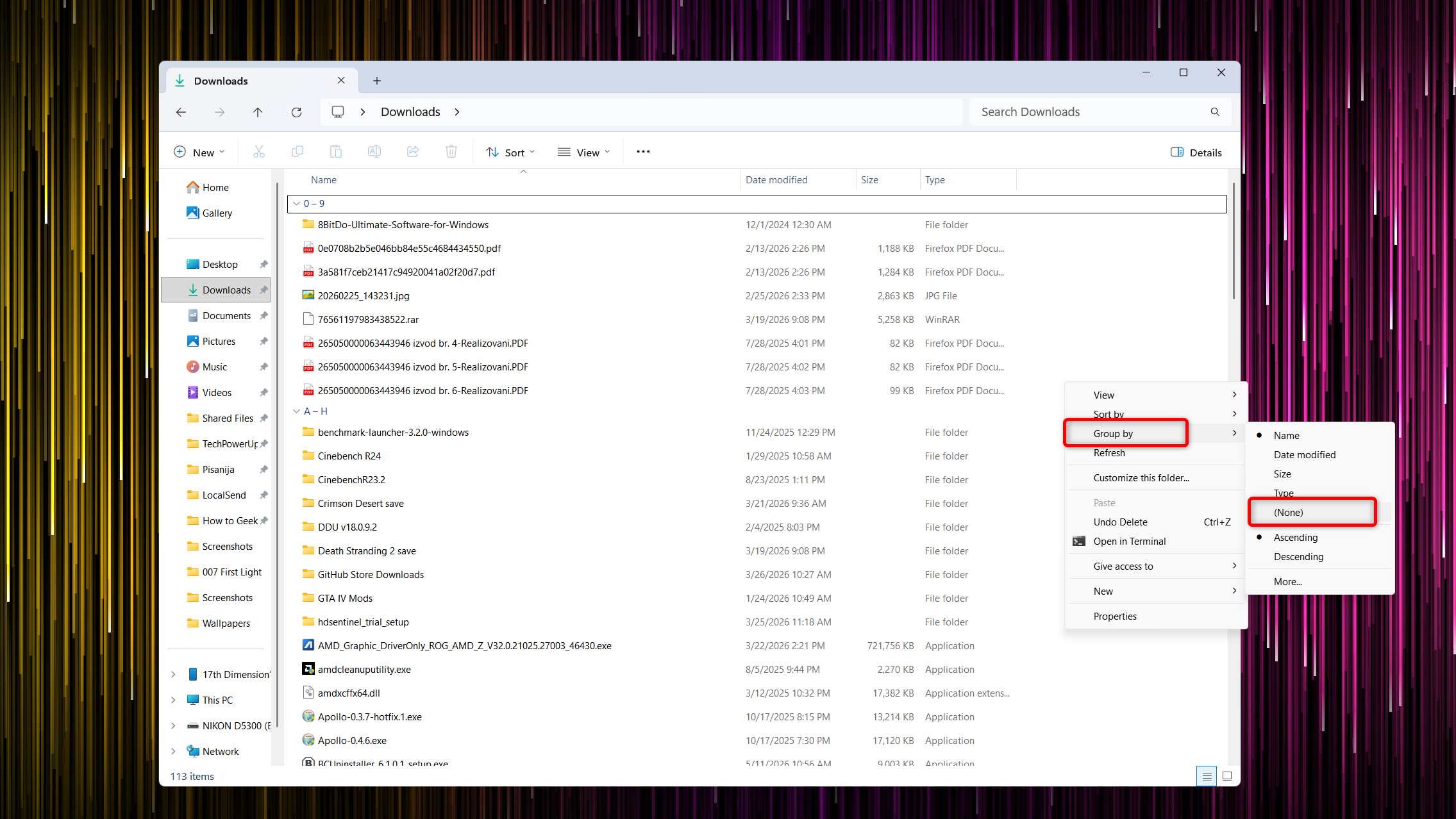Open the Sort dropdown in toolbar

click(x=510, y=153)
